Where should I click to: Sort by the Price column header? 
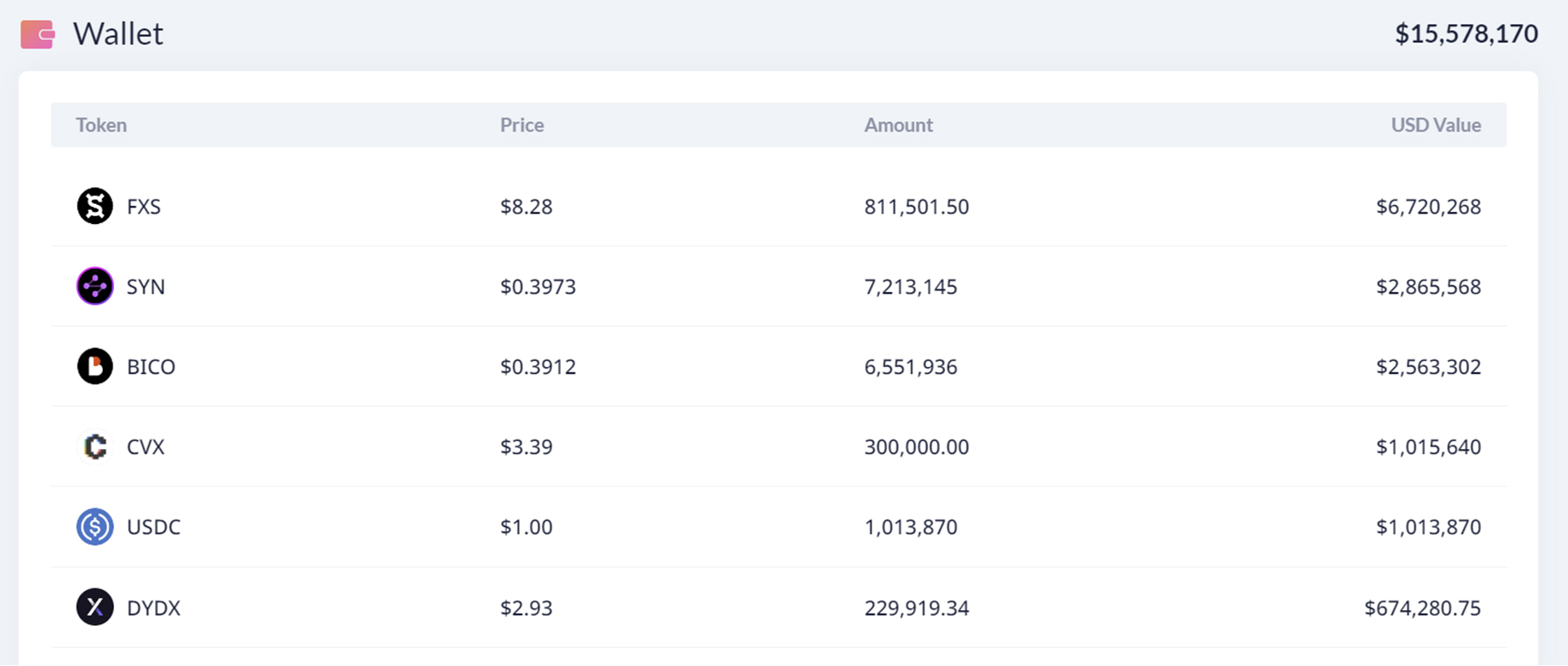point(522,126)
